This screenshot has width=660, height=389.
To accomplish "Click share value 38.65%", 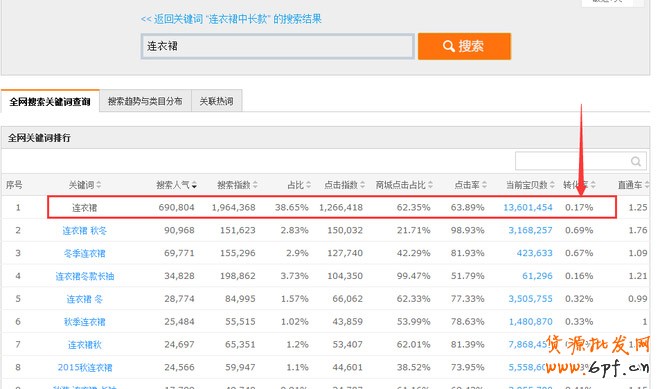I will click(x=292, y=208).
